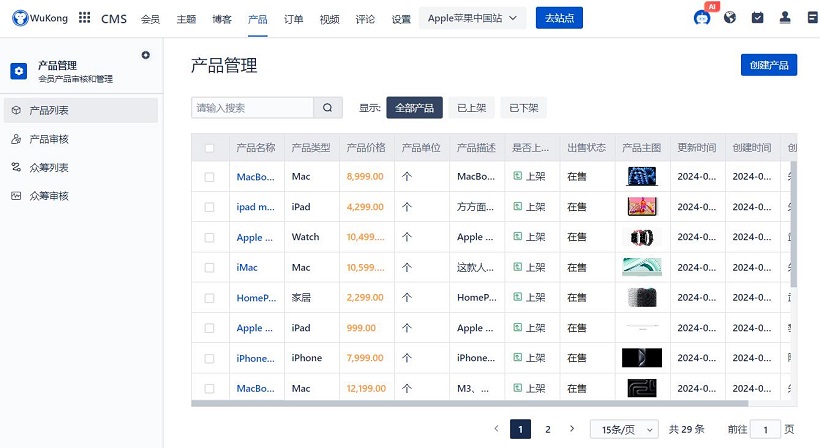Check the Apple Watch row checkbox

point(209,238)
